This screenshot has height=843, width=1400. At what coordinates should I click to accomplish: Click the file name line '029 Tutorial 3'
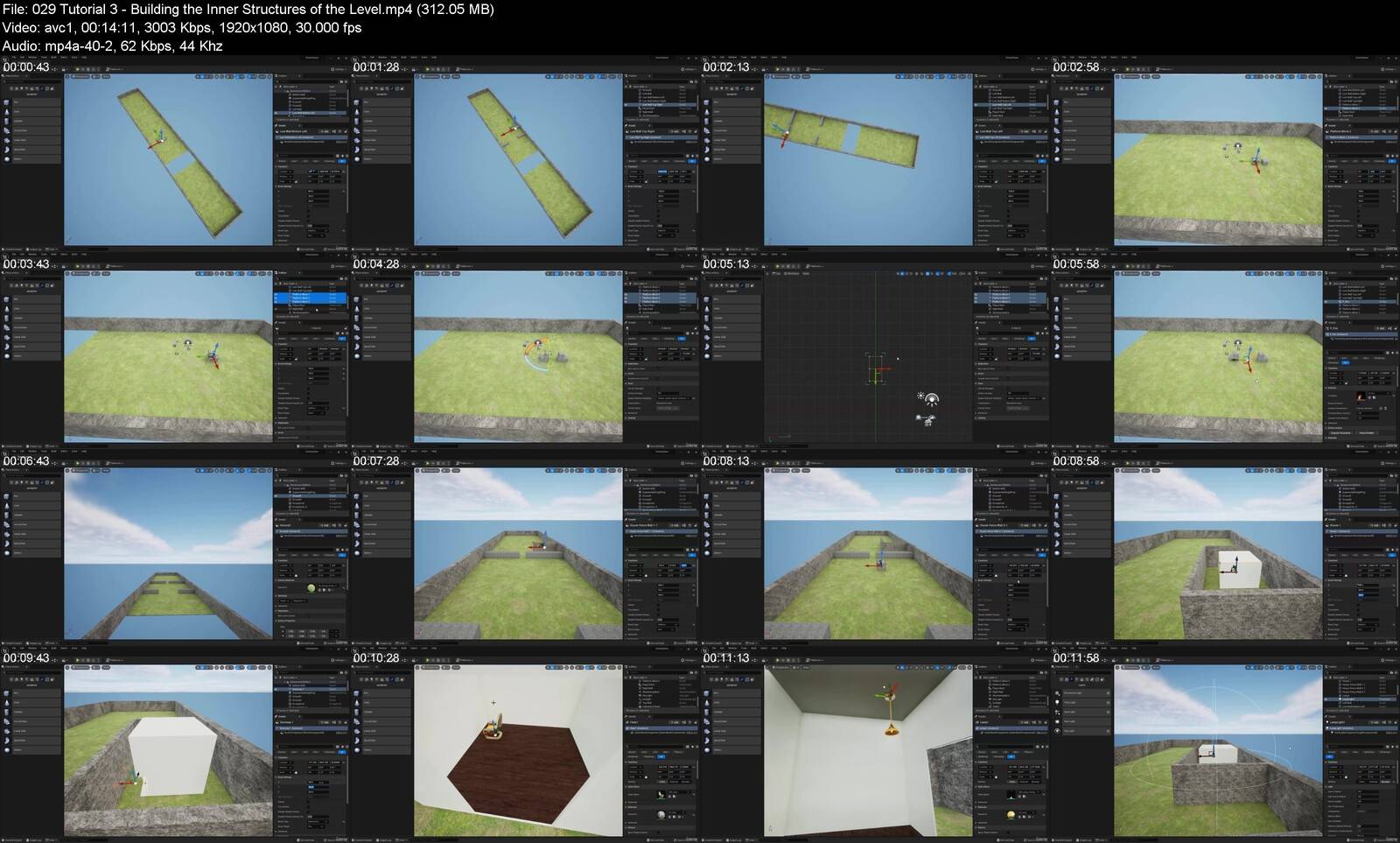coord(248,9)
